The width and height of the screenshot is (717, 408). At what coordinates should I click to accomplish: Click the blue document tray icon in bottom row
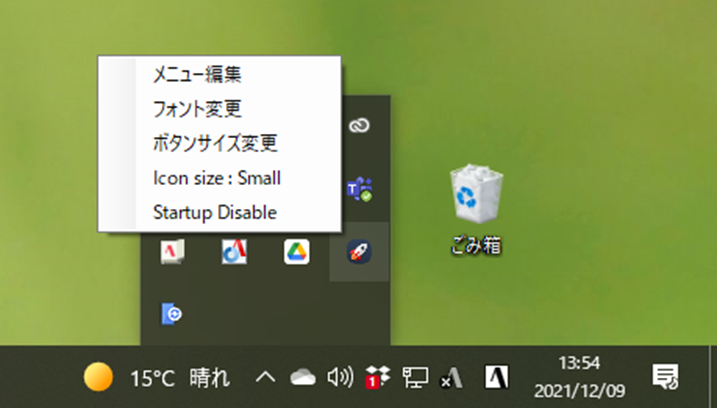(x=171, y=314)
